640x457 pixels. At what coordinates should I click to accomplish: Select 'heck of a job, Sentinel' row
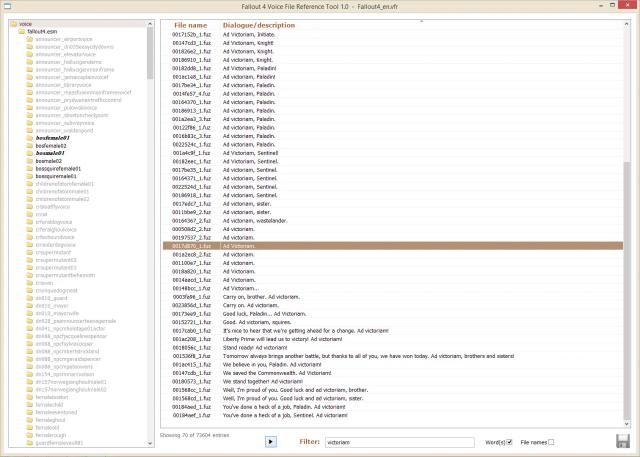point(393,415)
